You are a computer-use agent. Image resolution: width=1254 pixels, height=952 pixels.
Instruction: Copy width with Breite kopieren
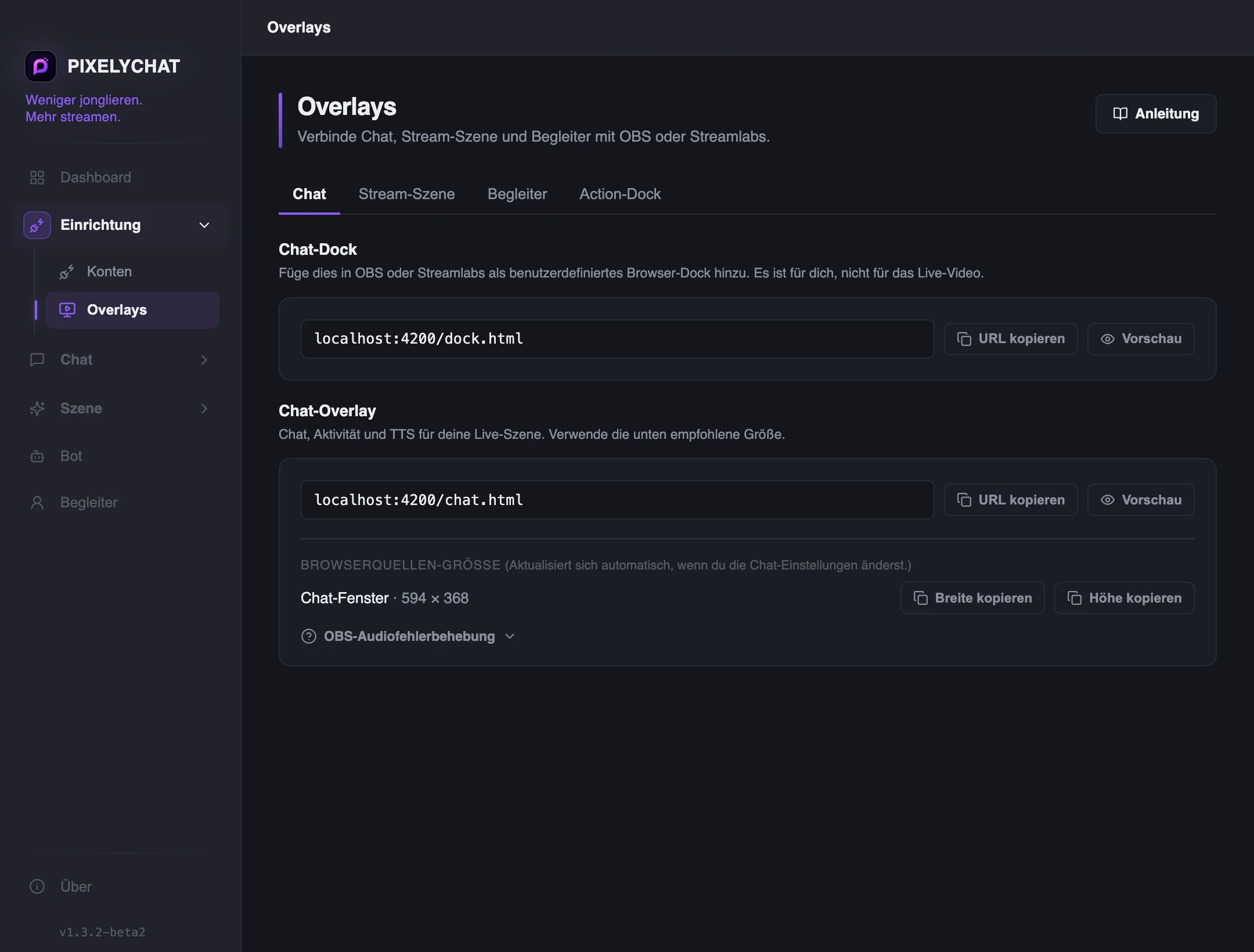click(972, 598)
